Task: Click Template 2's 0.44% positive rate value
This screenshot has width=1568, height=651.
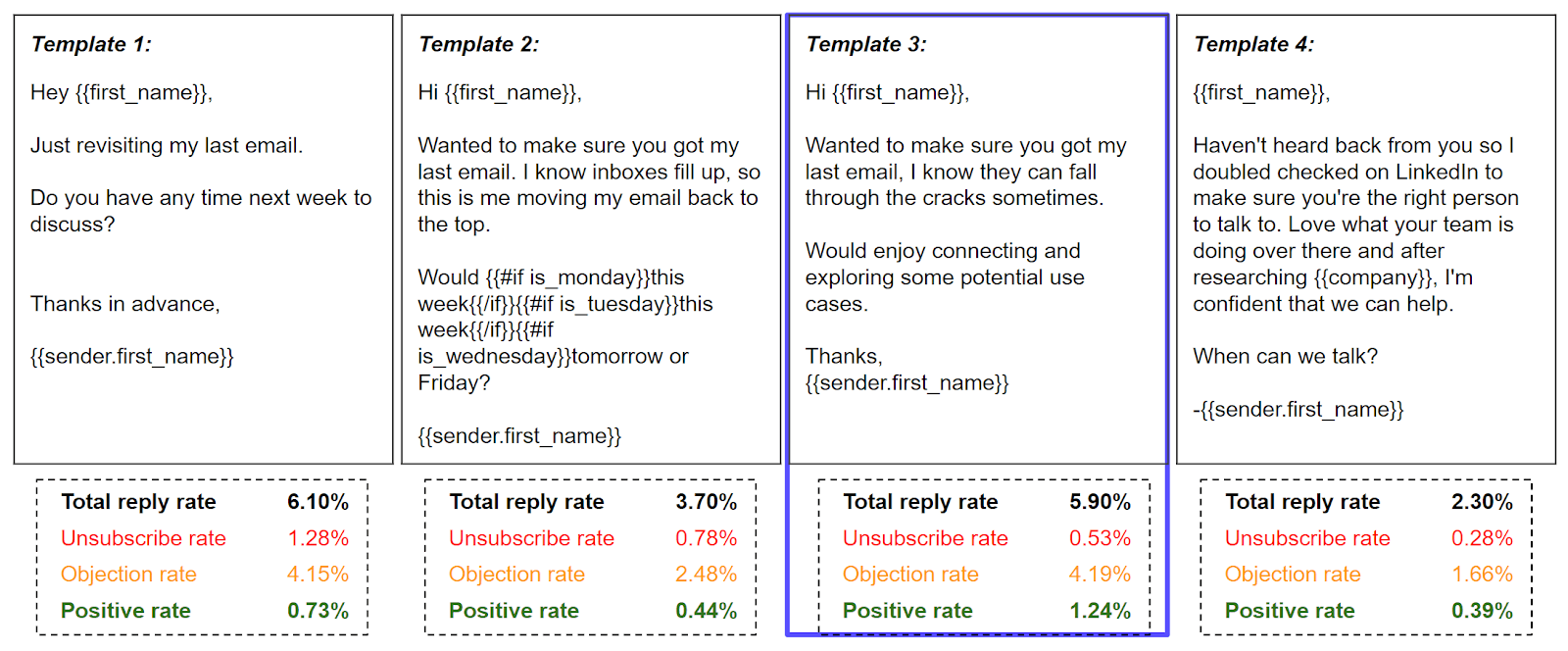Action: [706, 611]
